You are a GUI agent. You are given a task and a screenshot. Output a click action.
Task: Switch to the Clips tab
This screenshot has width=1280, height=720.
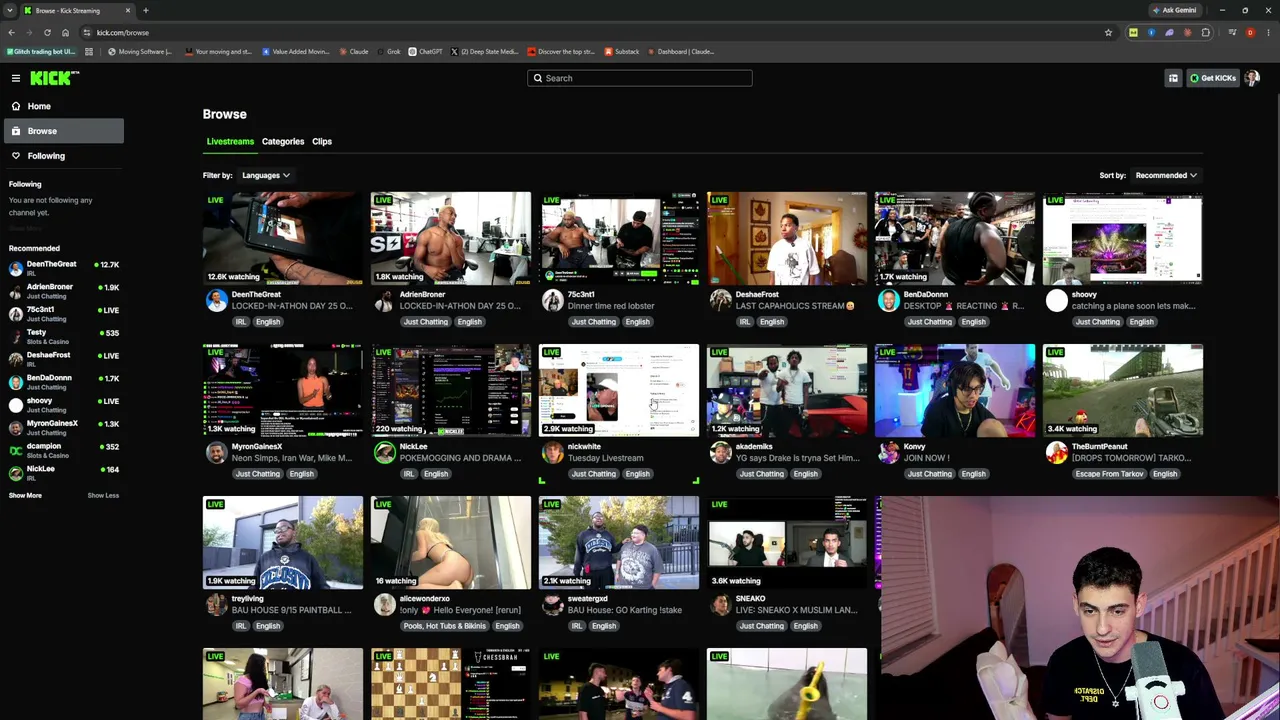[322, 142]
